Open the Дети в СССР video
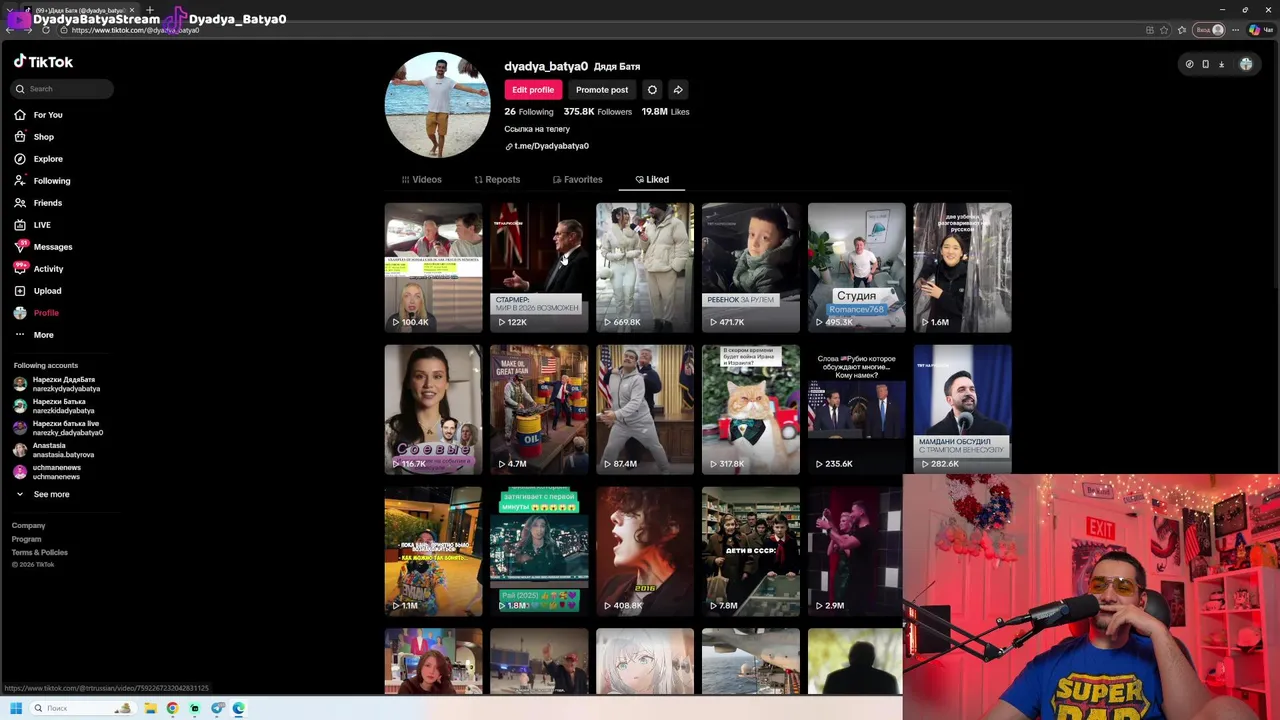 click(751, 551)
